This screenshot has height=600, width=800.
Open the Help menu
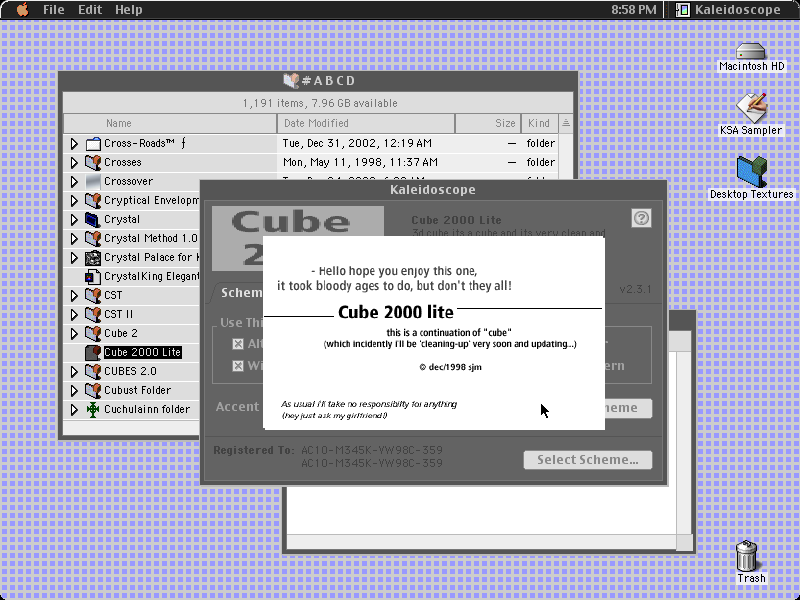[129, 10]
